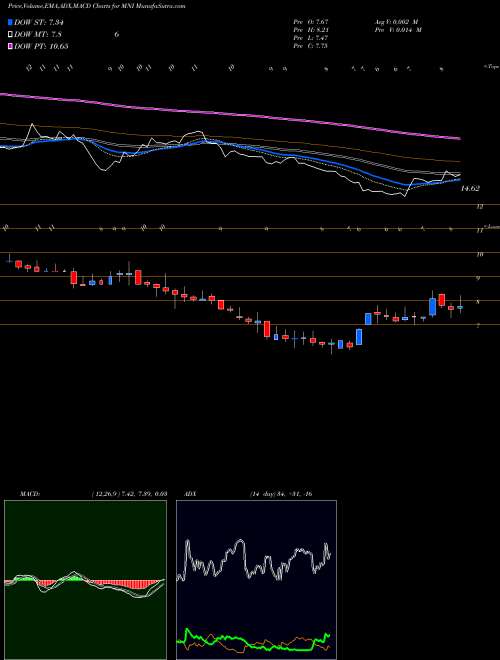The image size is (500, 660).
Task: Click the price axis label 8
Action: (x=478, y=302)
